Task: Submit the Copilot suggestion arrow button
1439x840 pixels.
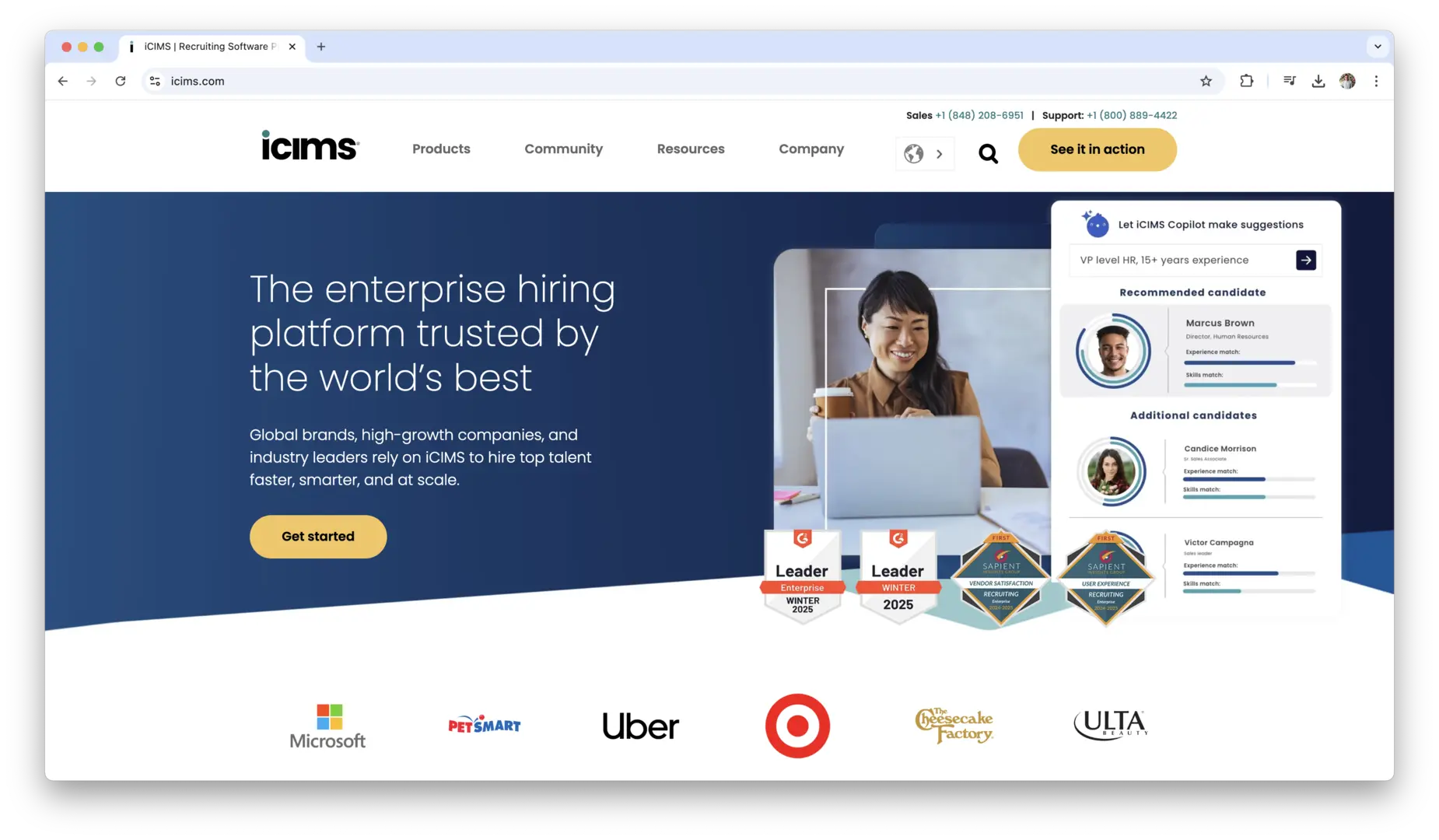Action: pyautogui.click(x=1305, y=260)
